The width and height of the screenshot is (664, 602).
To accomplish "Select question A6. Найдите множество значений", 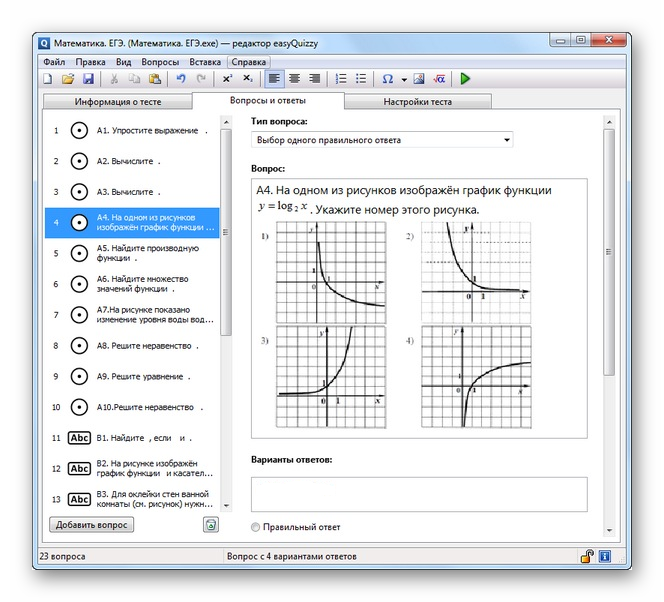I will click(x=132, y=284).
